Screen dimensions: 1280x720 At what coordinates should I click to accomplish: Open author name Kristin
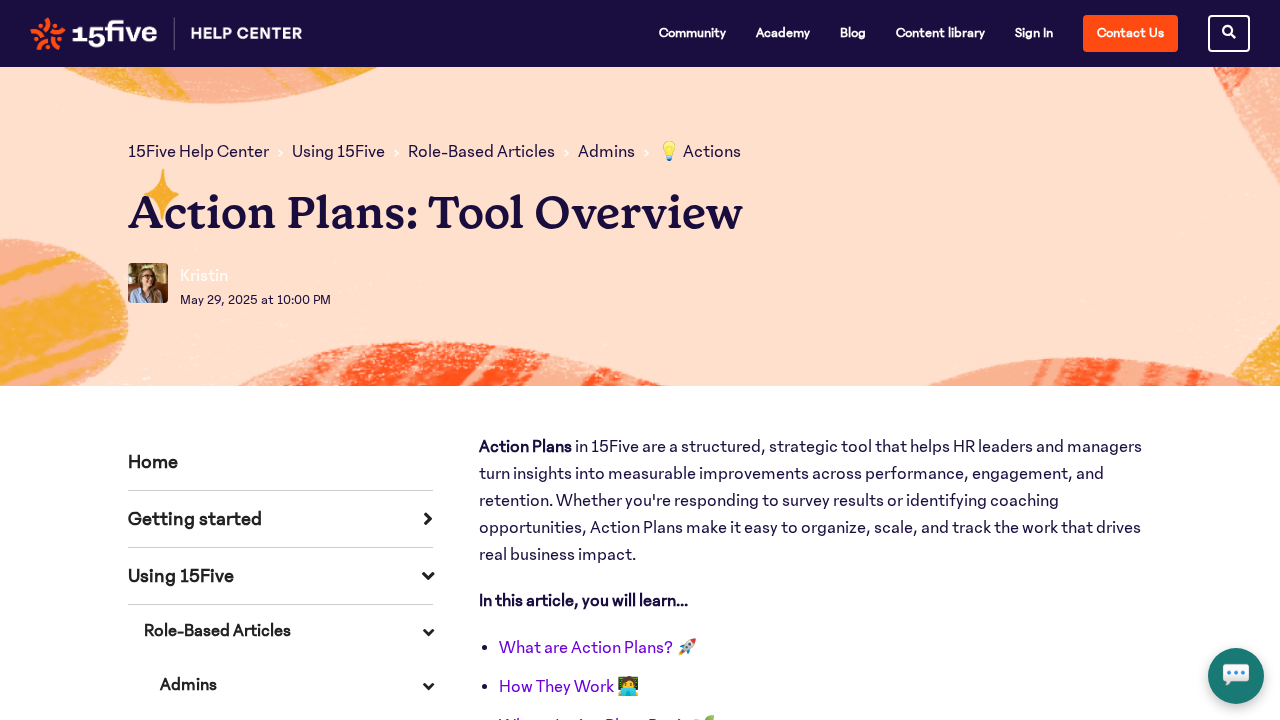click(x=204, y=276)
